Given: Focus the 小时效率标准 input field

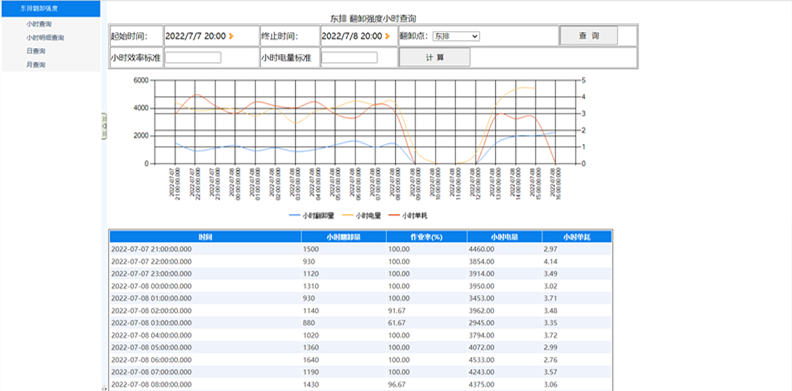Looking at the screenshot, I should [x=193, y=58].
